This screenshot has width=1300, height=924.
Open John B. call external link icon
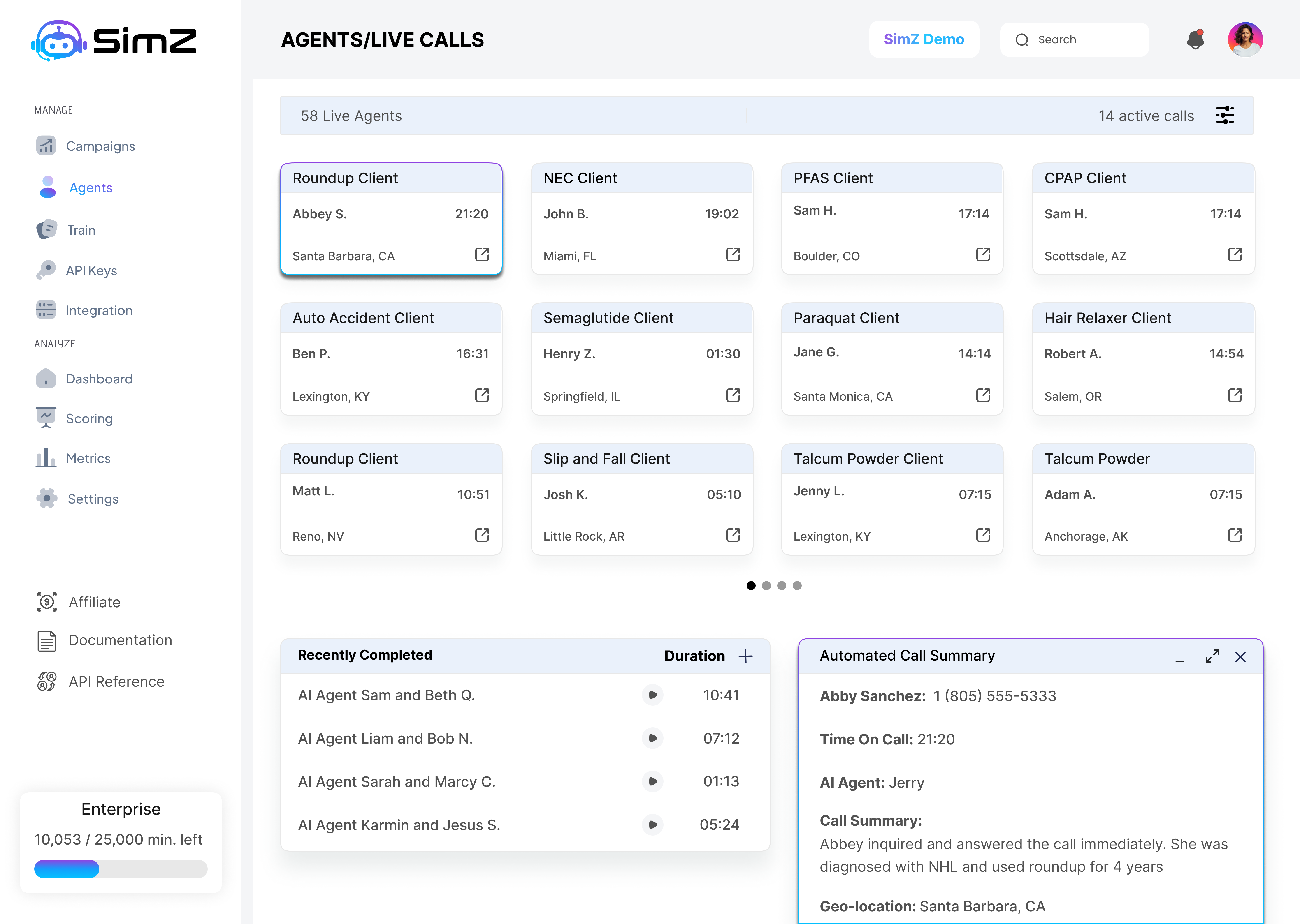click(733, 254)
